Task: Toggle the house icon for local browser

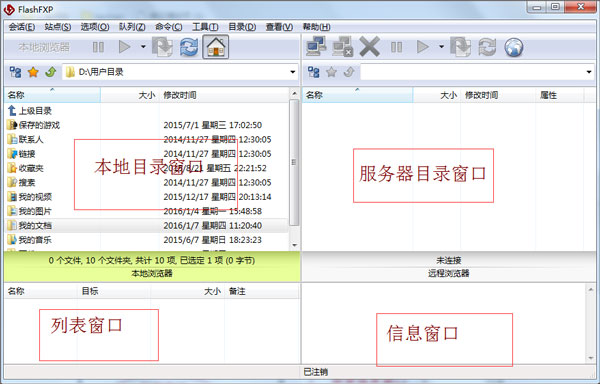Action: (x=215, y=47)
